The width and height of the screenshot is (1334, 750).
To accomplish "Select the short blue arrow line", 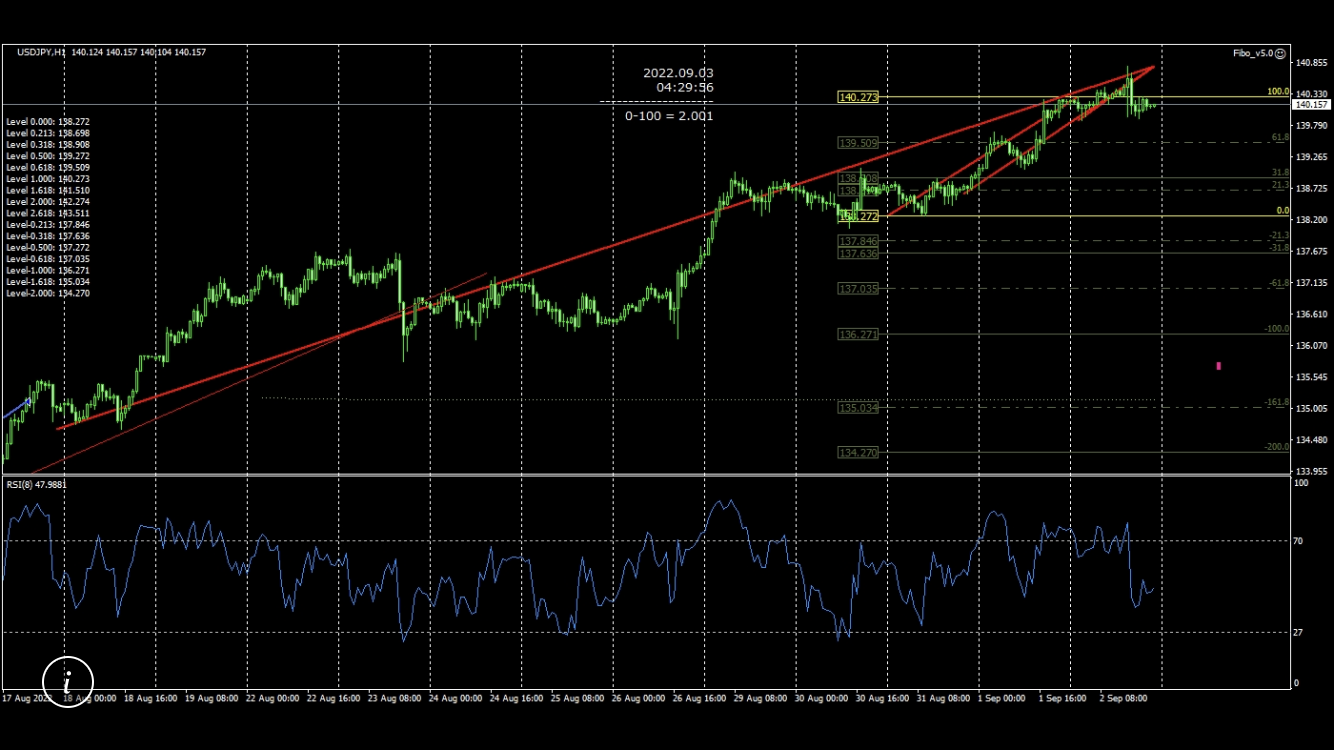I will 16,408.
